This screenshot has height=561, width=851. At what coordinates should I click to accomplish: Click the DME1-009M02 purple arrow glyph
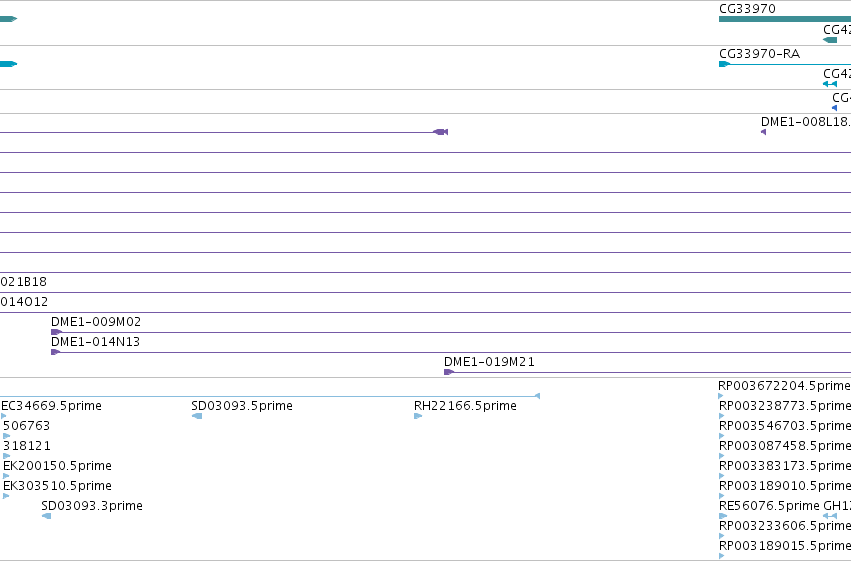click(56, 332)
